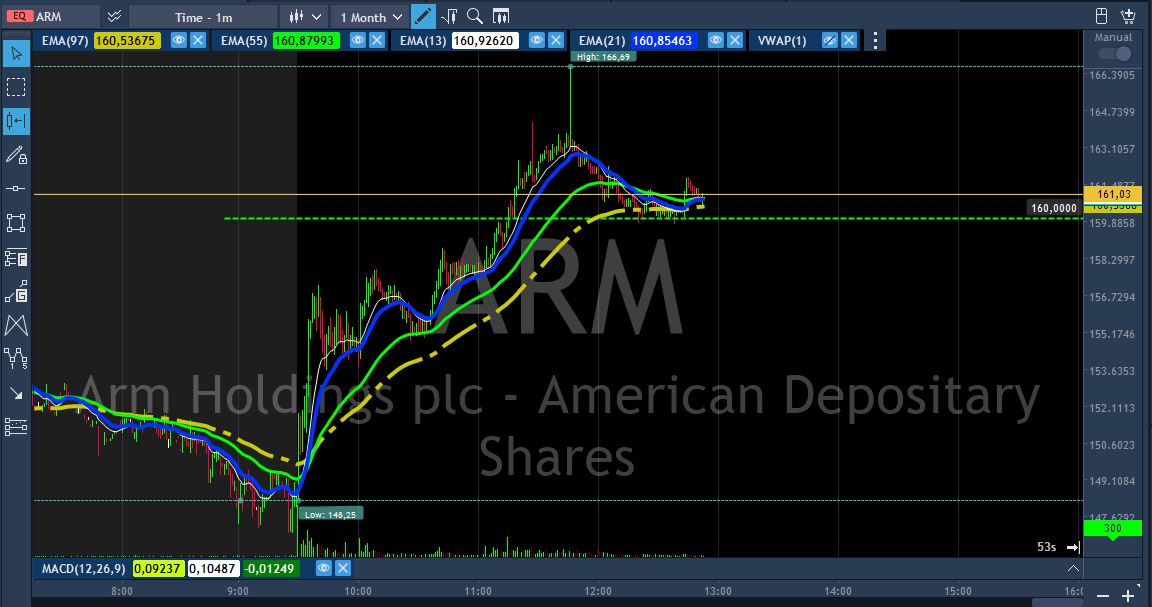Click the blue pencil draw icon
Screen dimensions: 1152x607
coord(423,17)
